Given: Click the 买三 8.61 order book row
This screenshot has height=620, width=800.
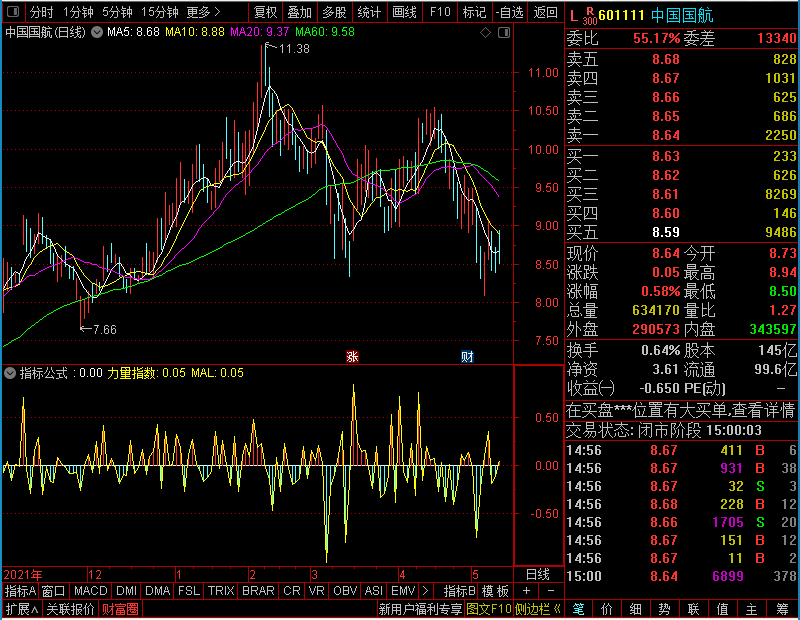Looking at the screenshot, I should 681,194.
